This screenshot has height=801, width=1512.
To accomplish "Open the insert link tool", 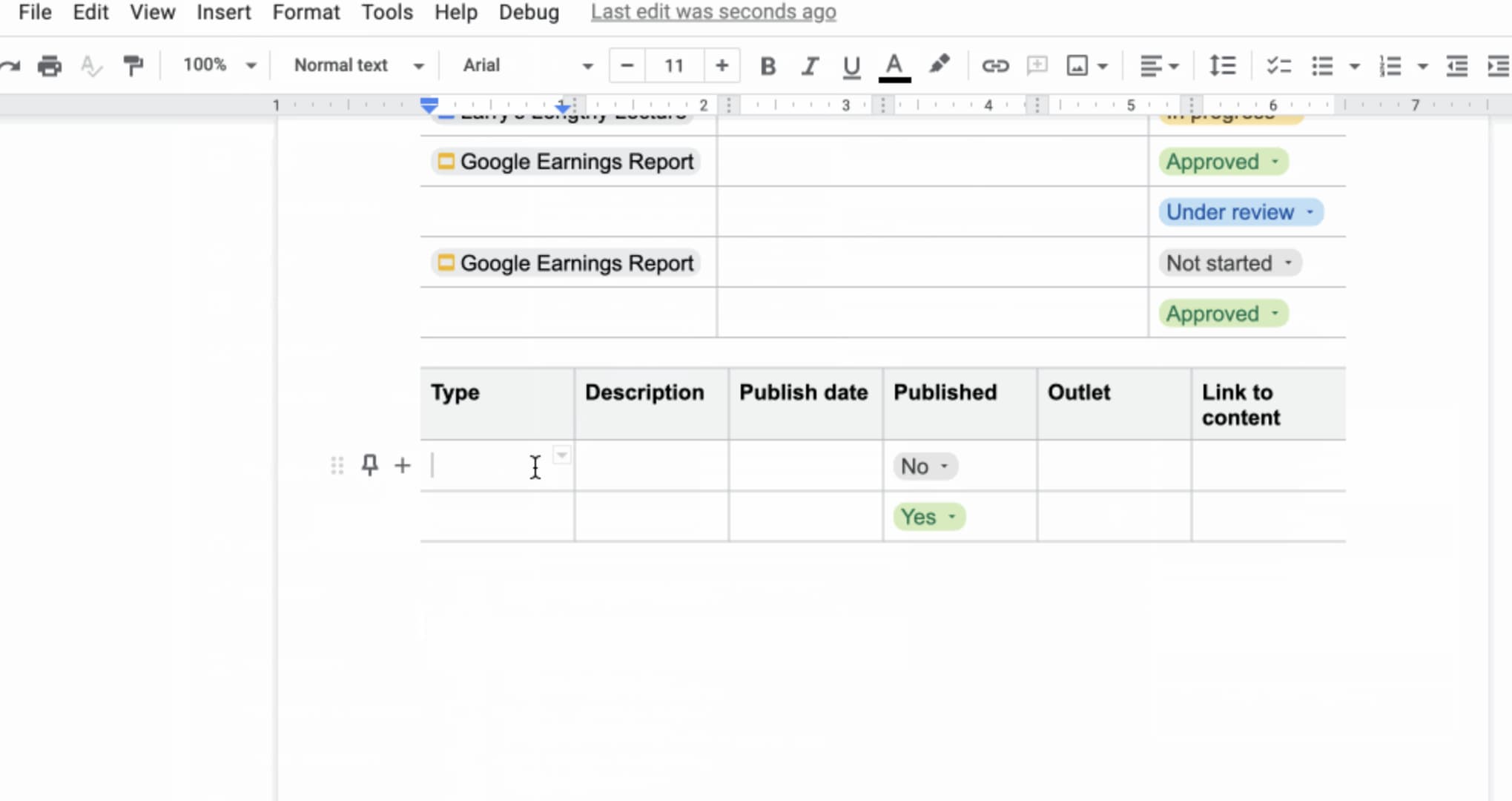I will 994,65.
